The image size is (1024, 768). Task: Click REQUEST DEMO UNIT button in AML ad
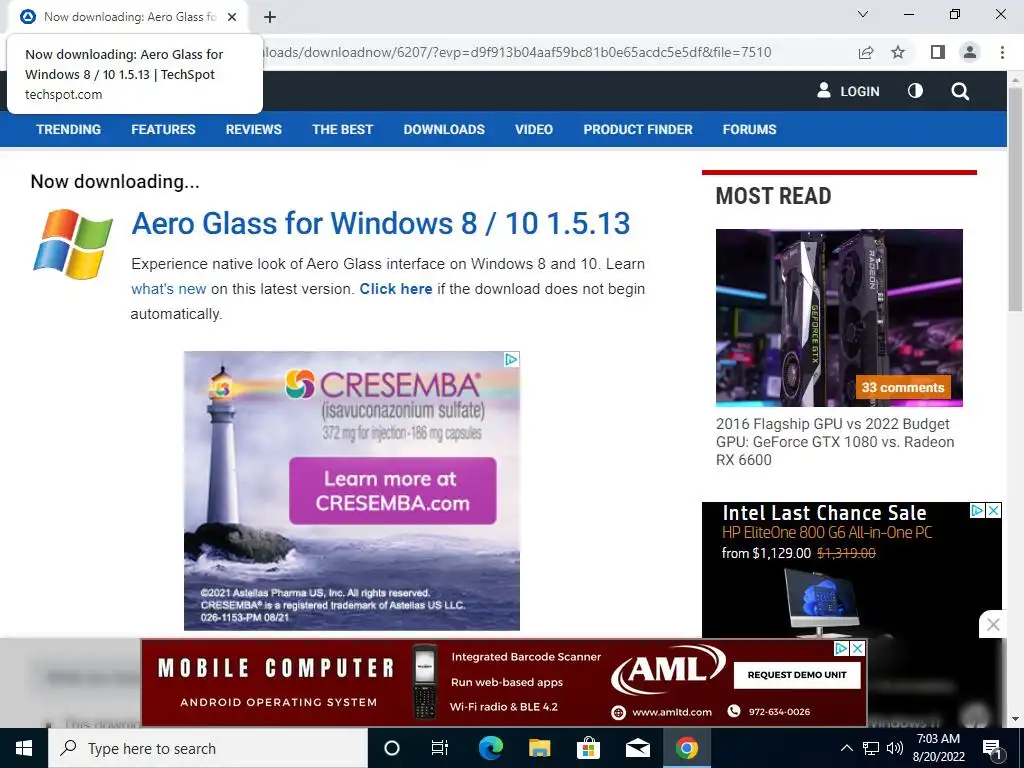[797, 675]
